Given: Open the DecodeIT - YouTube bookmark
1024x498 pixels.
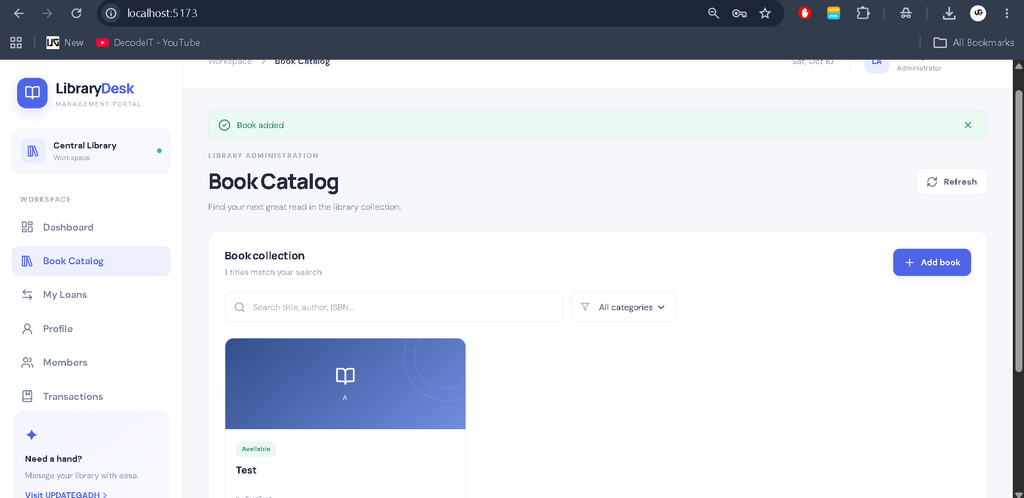Looking at the screenshot, I should [148, 42].
